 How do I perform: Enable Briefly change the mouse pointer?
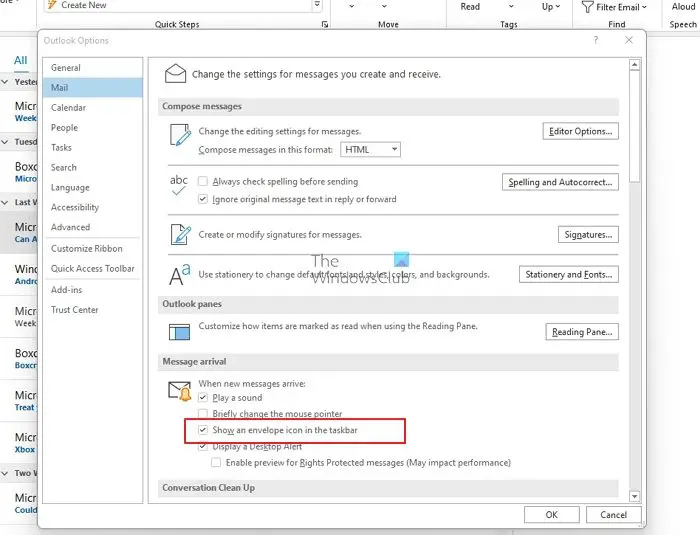[203, 414]
